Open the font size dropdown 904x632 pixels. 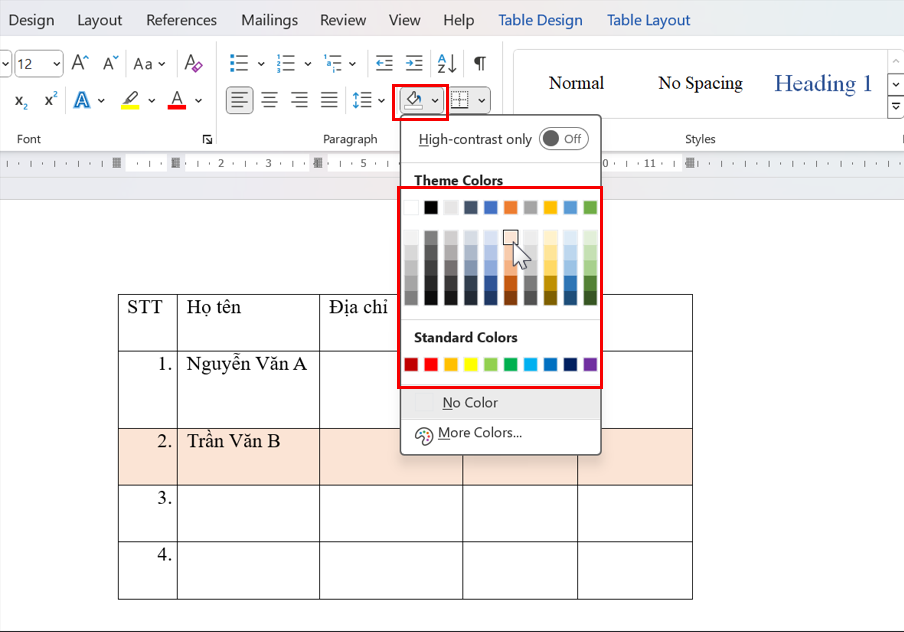click(55, 64)
